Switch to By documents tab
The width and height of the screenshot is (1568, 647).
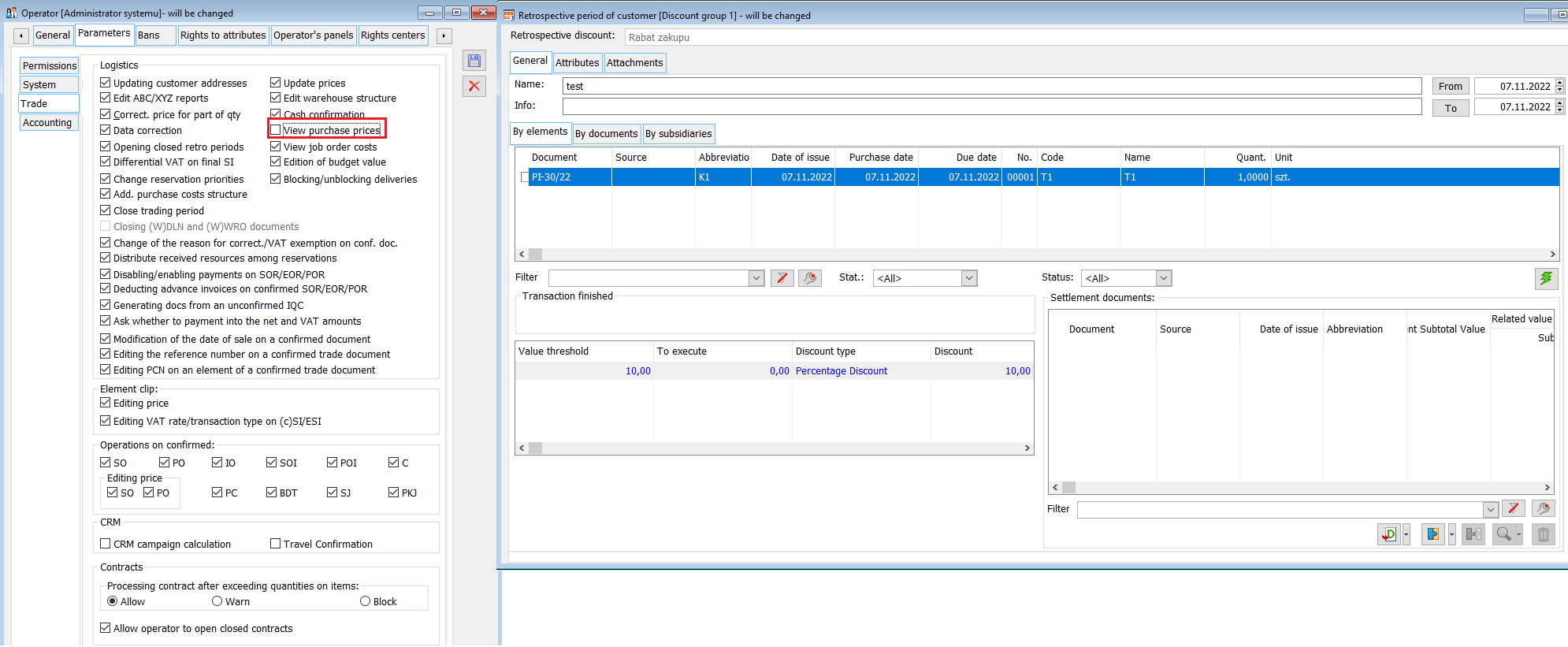coord(607,134)
